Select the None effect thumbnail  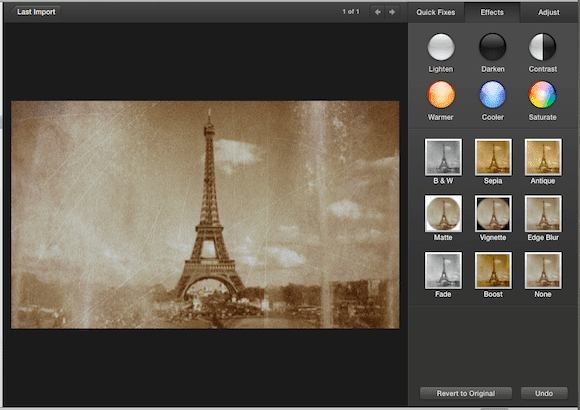point(543,270)
